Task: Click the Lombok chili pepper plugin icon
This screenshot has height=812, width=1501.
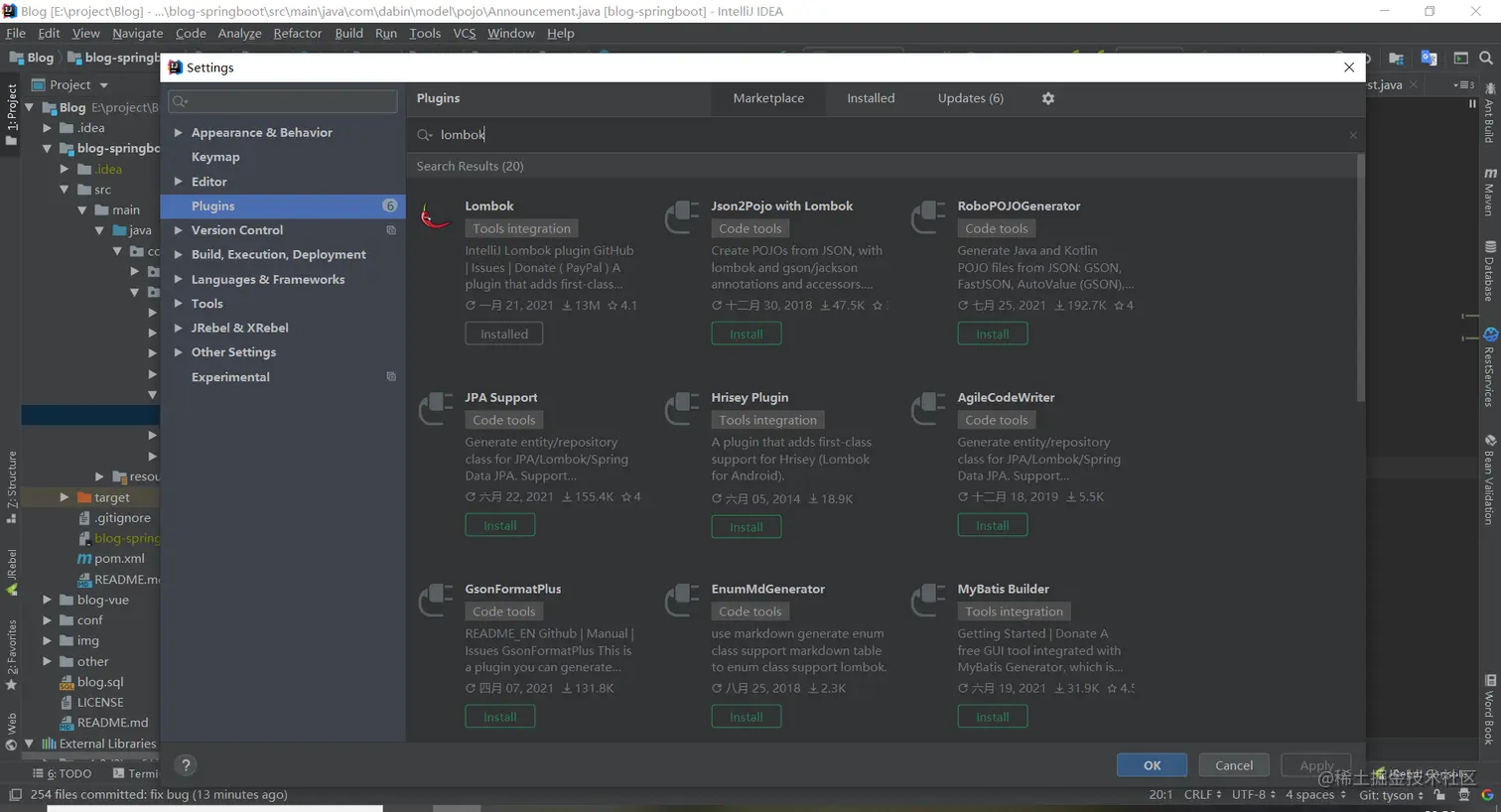Action: coord(435,215)
